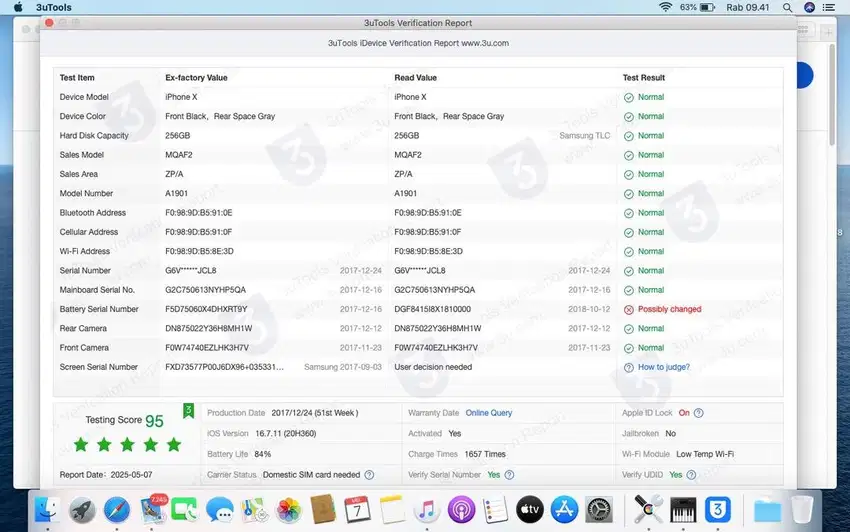Click the Screen Serial Number ex-factory value

(x=224, y=367)
